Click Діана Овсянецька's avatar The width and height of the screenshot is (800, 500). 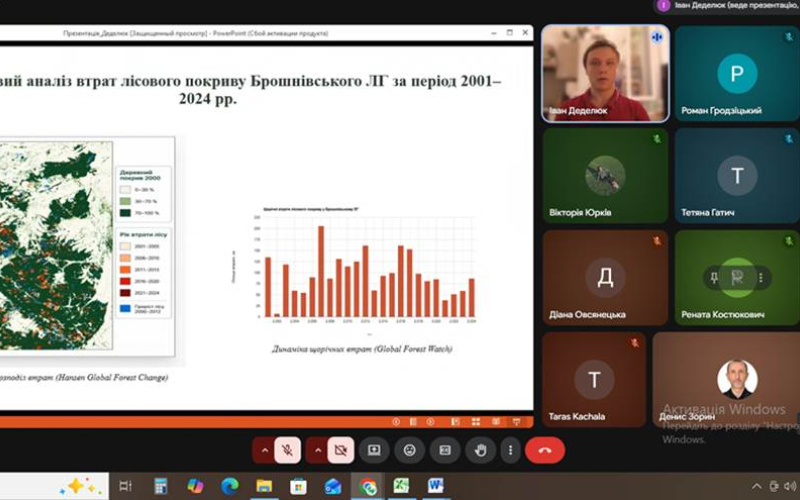(605, 277)
